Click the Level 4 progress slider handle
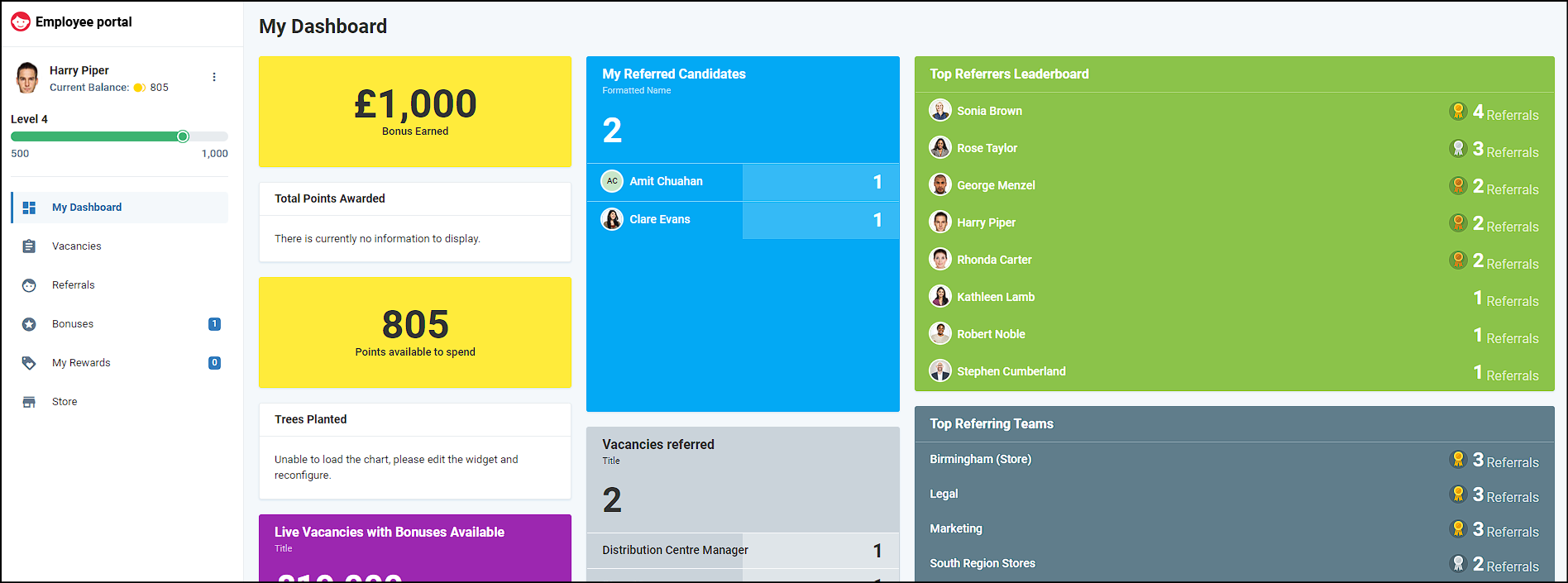Screen dimensions: 1568x583 183,136
